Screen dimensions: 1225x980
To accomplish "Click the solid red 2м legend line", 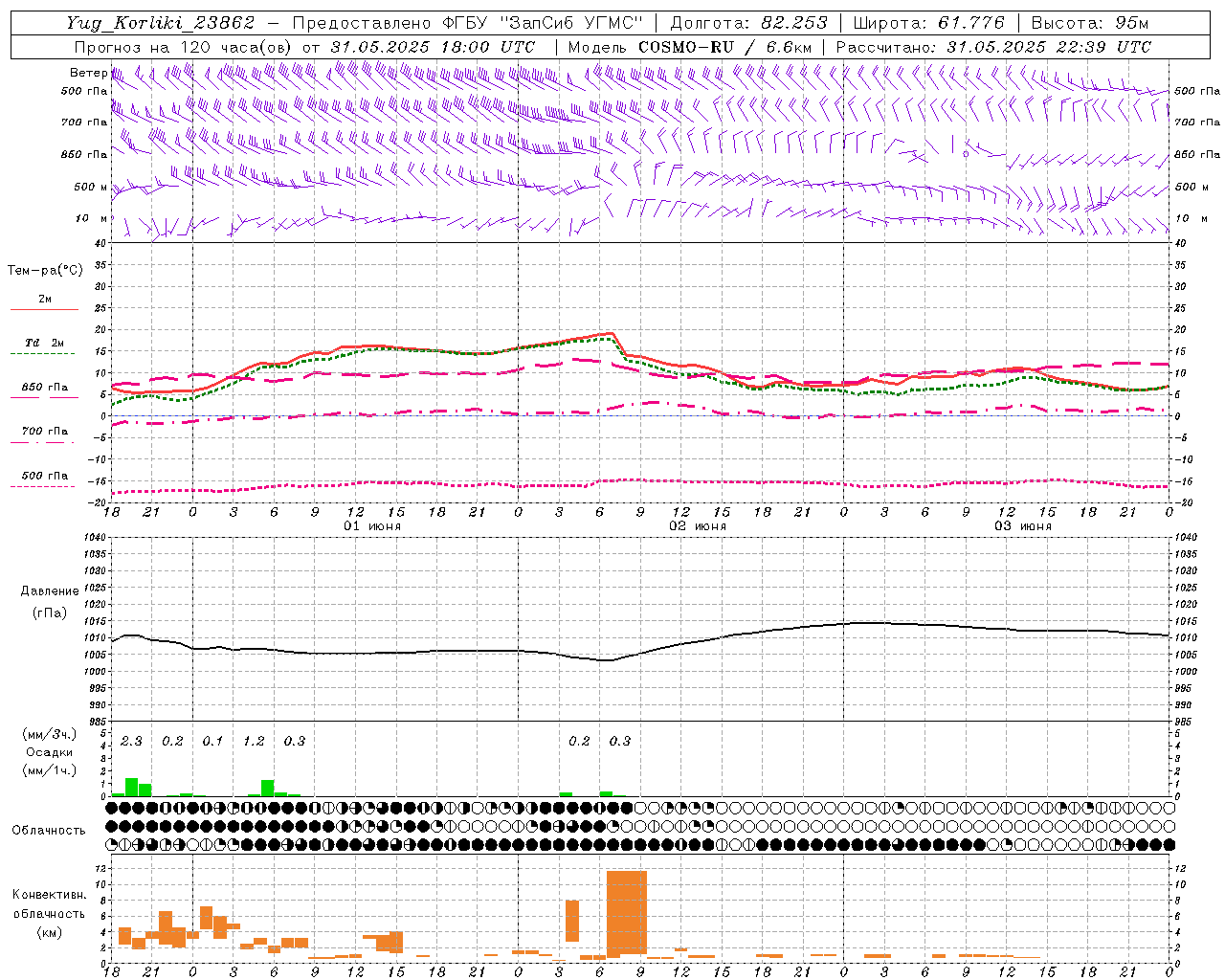I will click(x=44, y=309).
